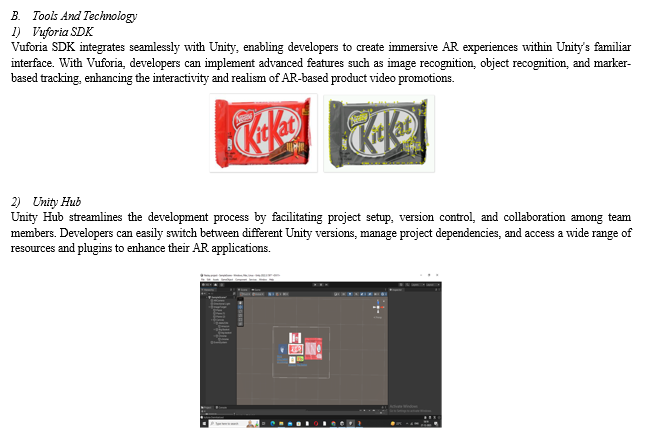Open the GameObject menu in Unity
This screenshot has height=441, width=655.
pos(227,279)
